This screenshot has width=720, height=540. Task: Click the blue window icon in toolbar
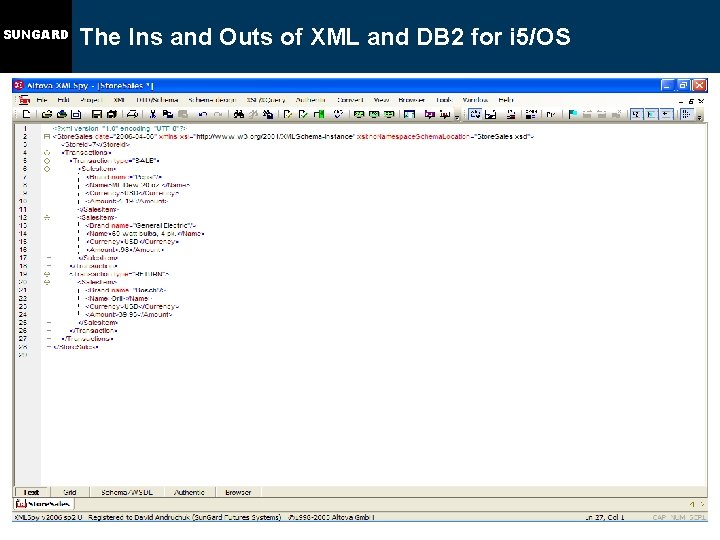[409, 114]
